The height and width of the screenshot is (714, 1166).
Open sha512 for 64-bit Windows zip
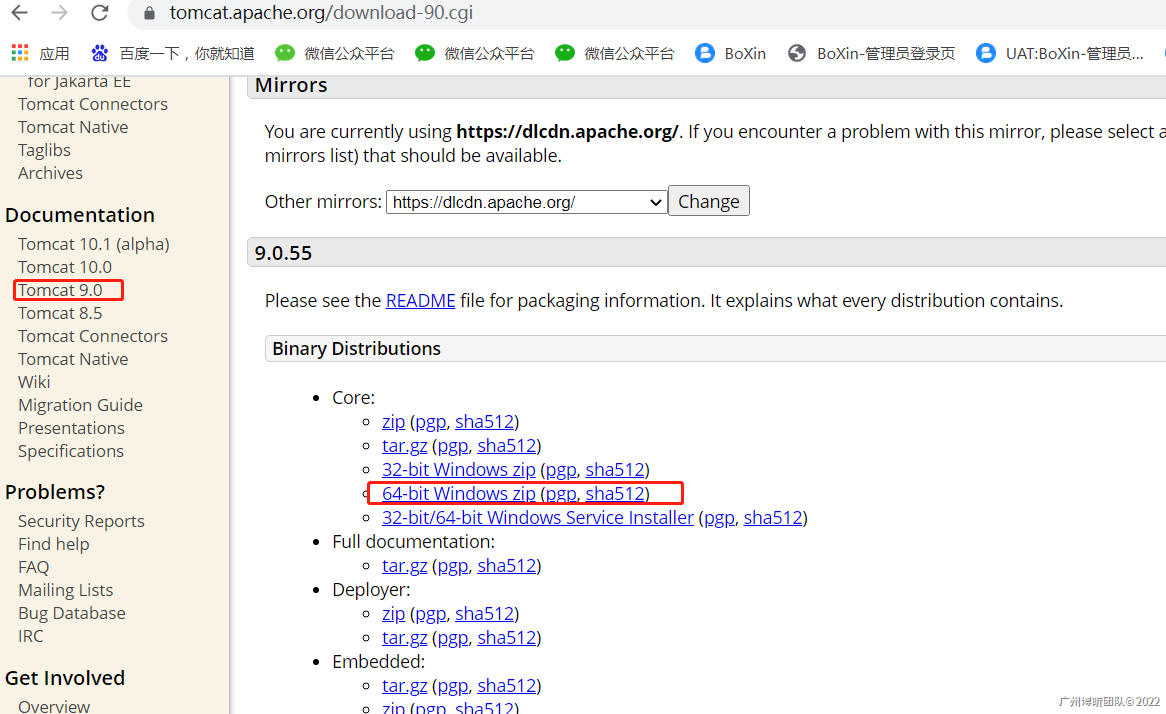tap(615, 493)
